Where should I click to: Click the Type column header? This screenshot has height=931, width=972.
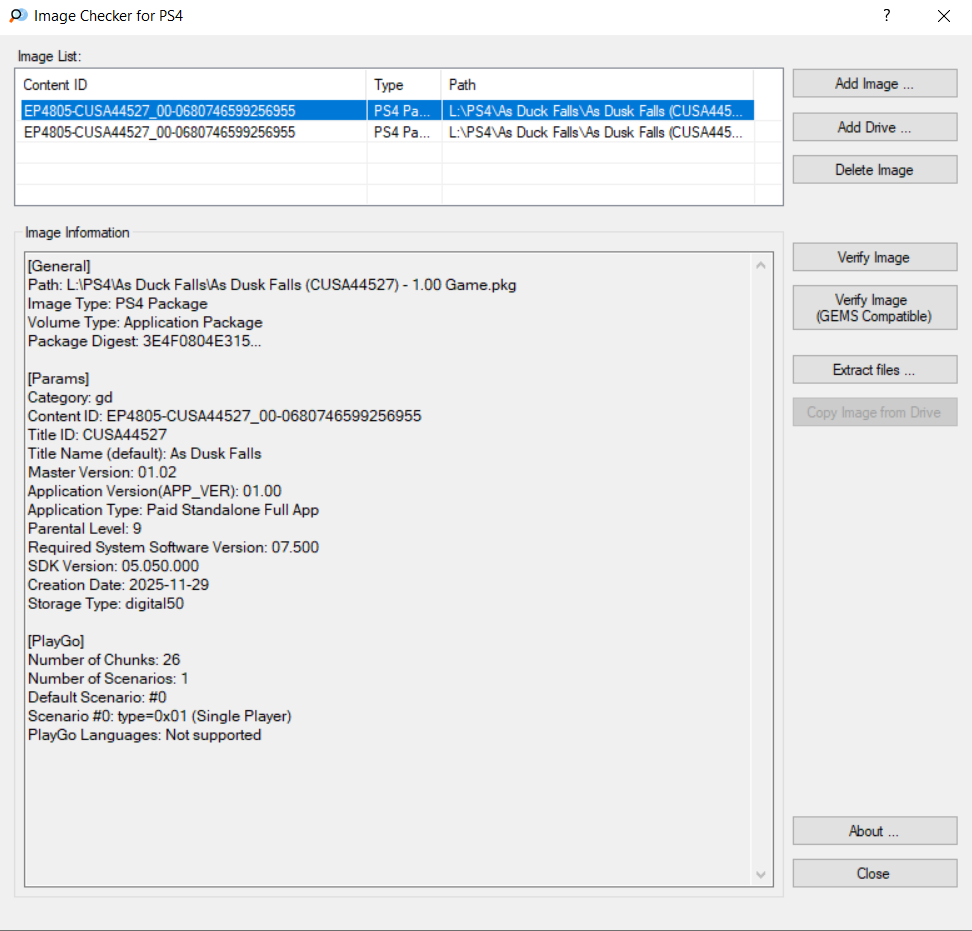[403, 85]
